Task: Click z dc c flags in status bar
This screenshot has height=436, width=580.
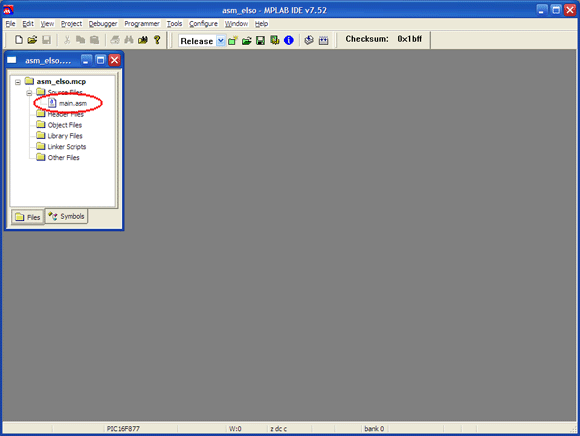Action: point(278,429)
